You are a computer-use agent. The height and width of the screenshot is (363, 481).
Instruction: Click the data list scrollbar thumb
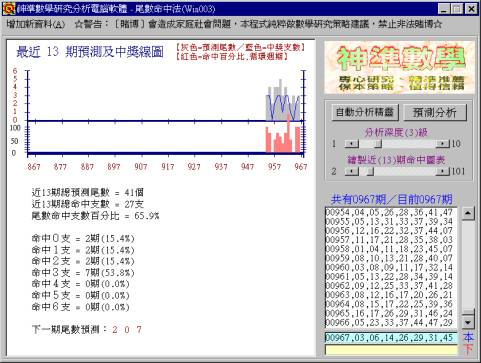click(468, 312)
